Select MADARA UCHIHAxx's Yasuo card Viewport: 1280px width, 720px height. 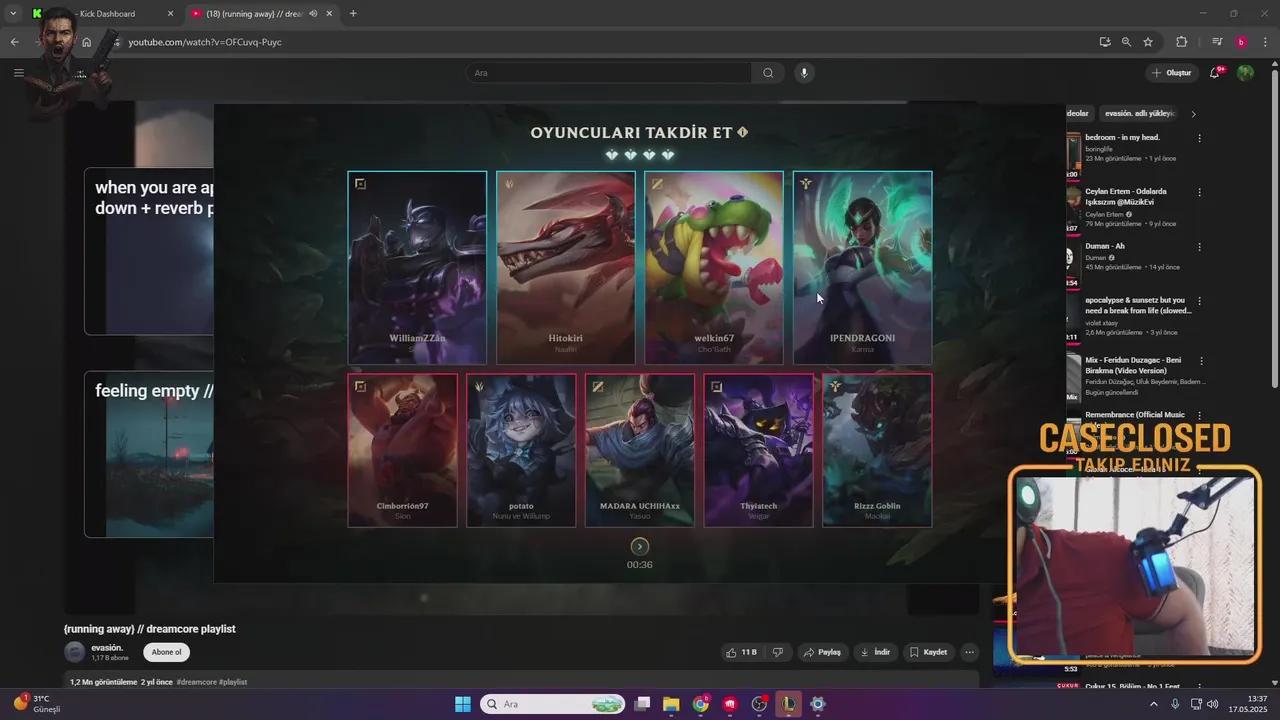pos(640,450)
